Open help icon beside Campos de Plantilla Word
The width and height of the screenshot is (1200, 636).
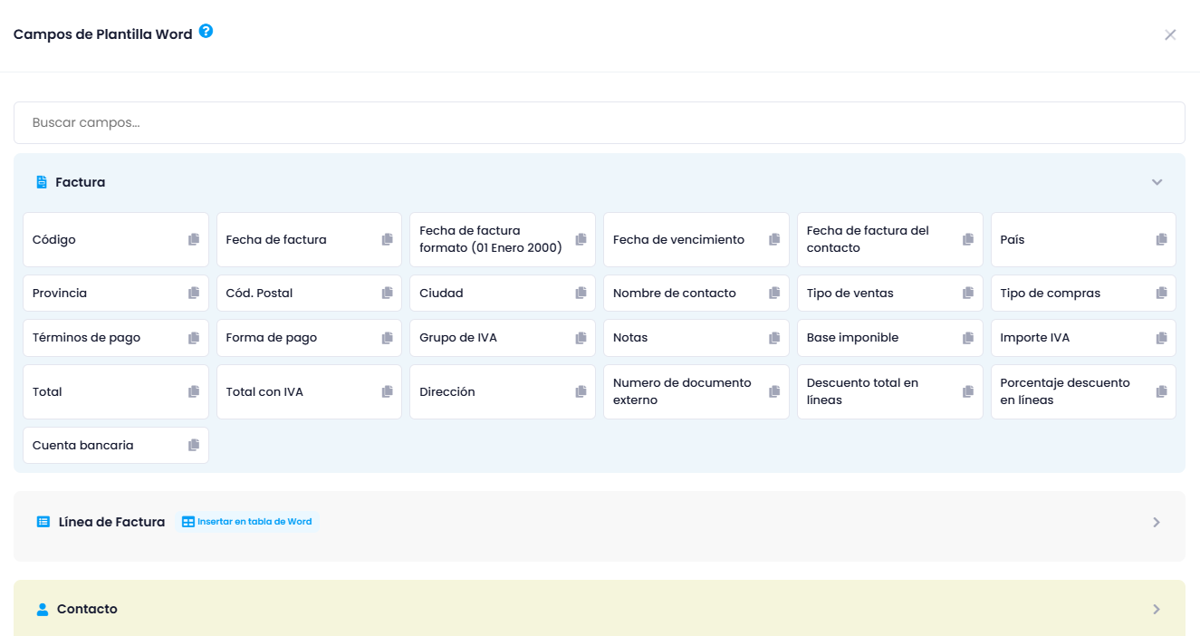(206, 31)
